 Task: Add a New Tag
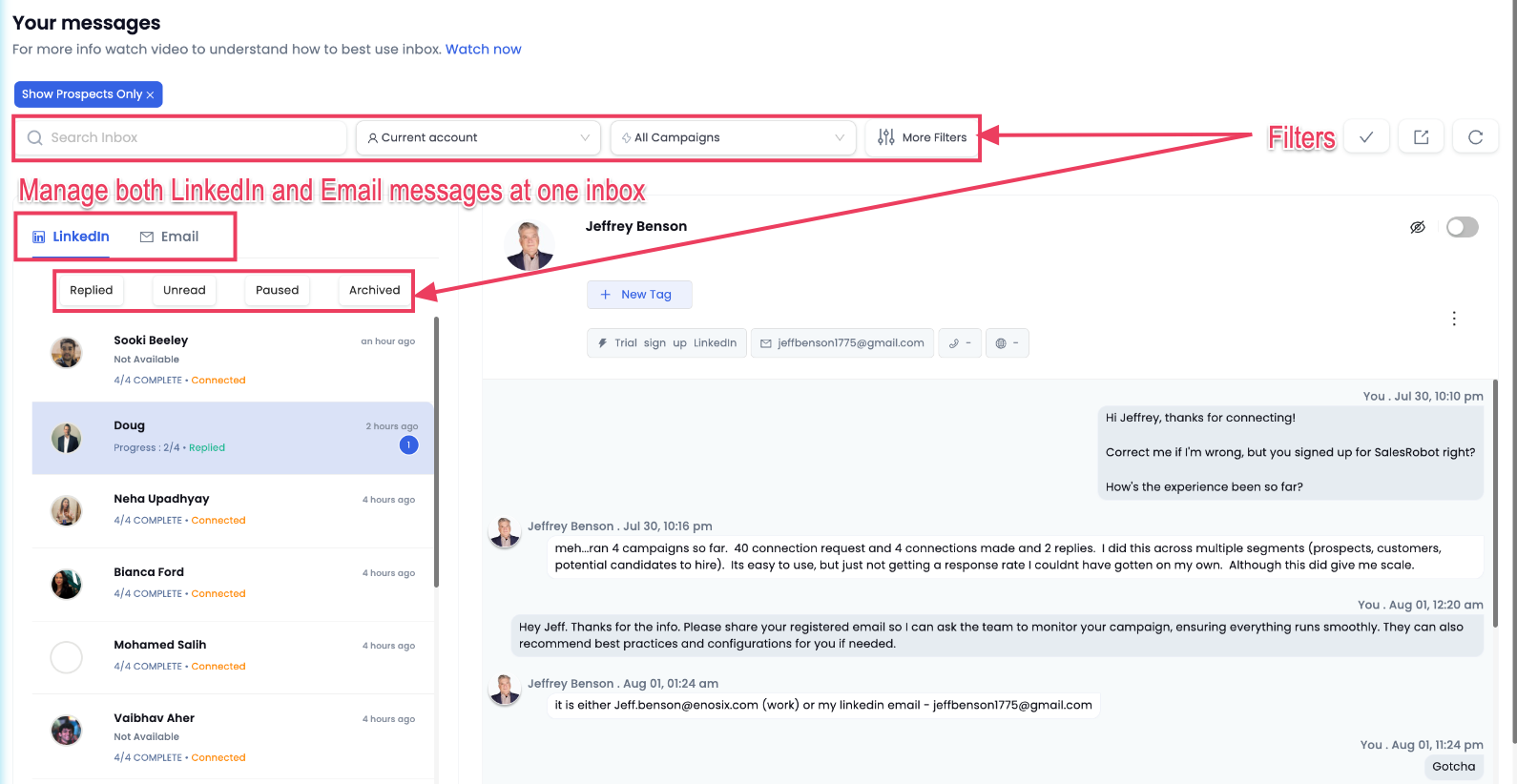point(638,295)
